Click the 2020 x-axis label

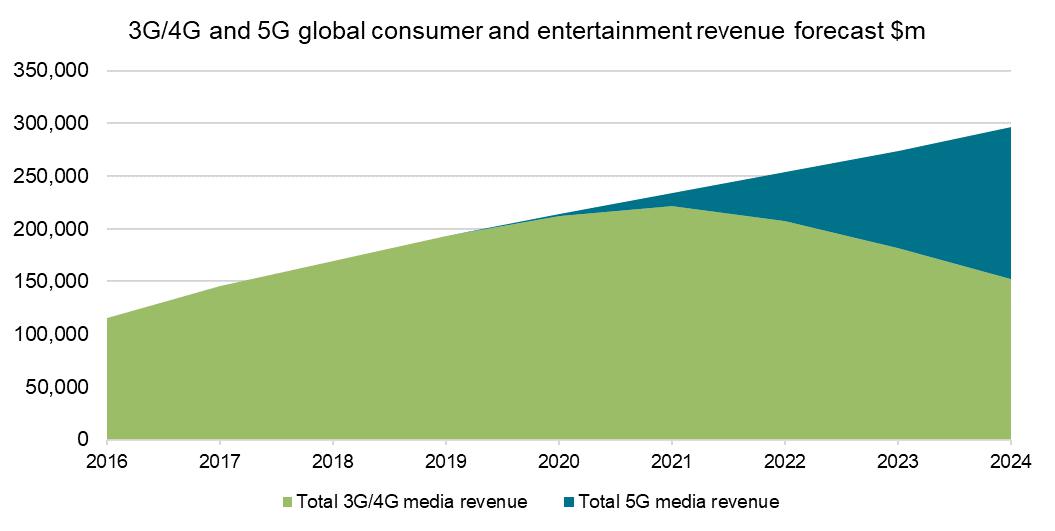[559, 462]
